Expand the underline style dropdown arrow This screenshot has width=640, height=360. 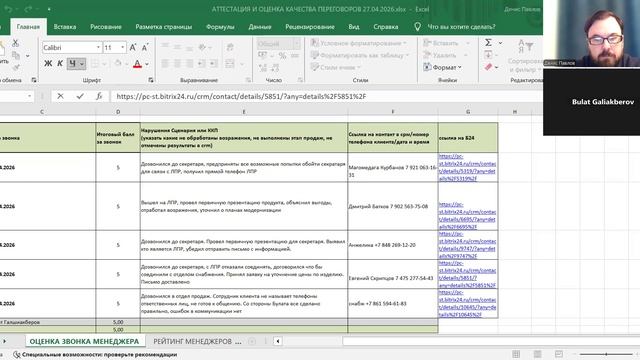82,64
